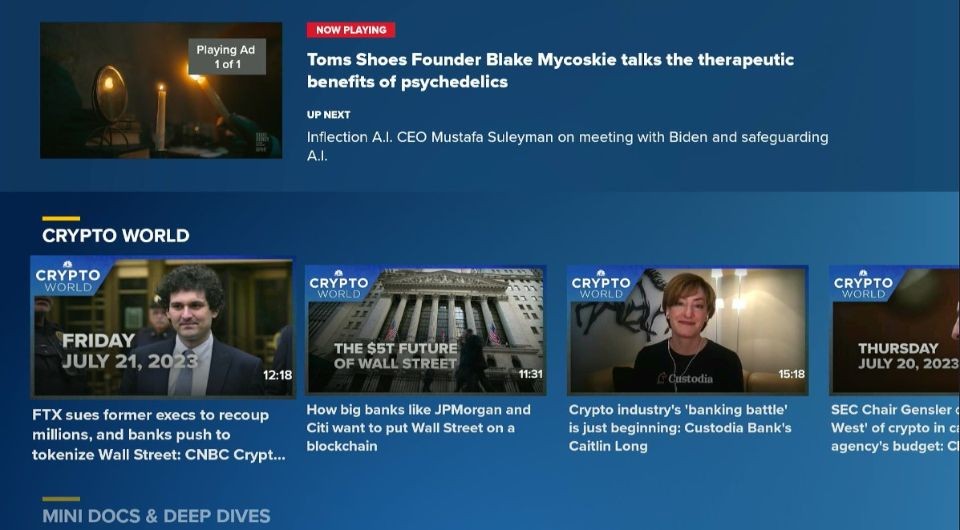The height and width of the screenshot is (530, 960).
Task: Play the Thursday July 20, 2023 Crypto World thumbnail
Action: [894, 329]
